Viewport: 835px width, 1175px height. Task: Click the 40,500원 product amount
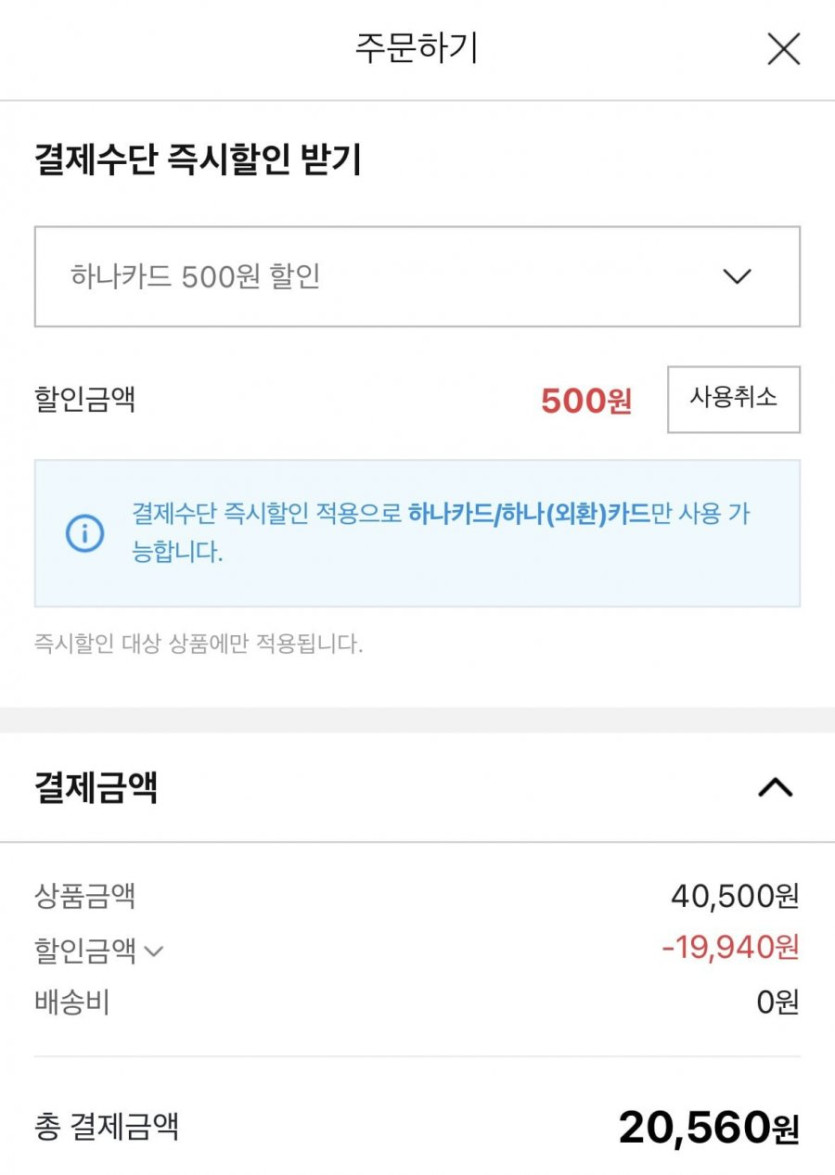735,896
